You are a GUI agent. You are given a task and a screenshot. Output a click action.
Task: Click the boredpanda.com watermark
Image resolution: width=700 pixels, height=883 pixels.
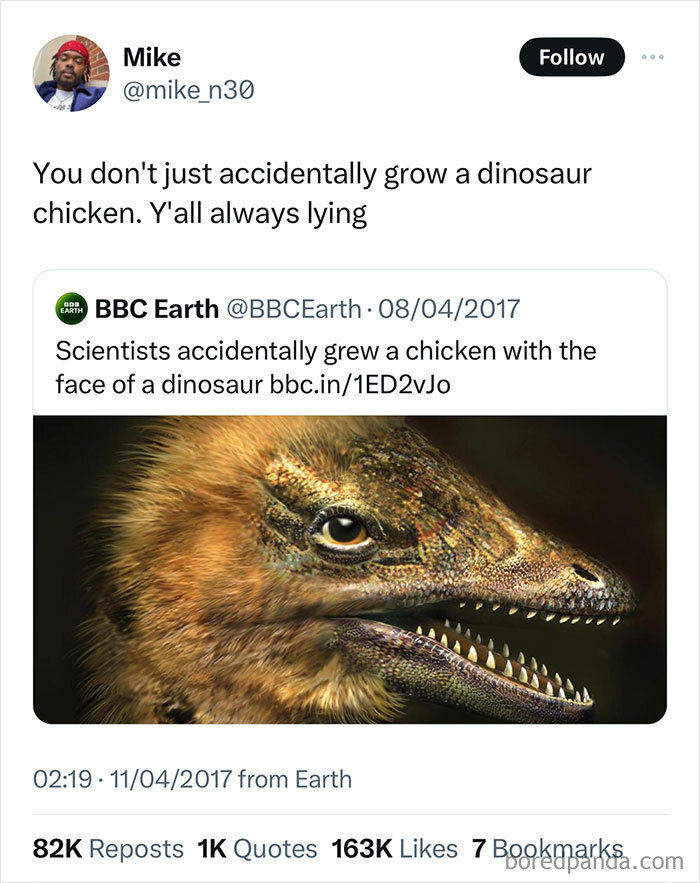[x=595, y=861]
